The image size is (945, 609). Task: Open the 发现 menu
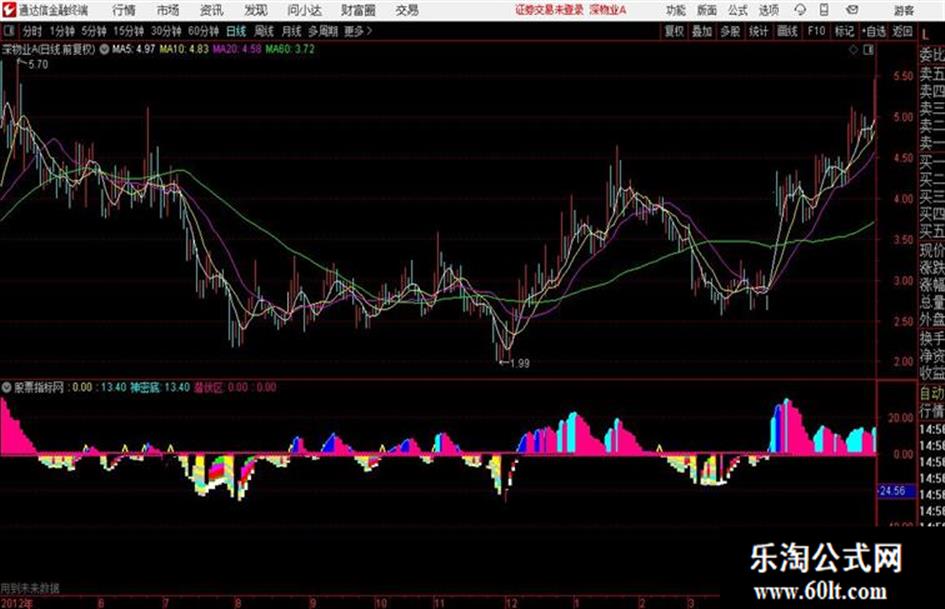coord(256,10)
